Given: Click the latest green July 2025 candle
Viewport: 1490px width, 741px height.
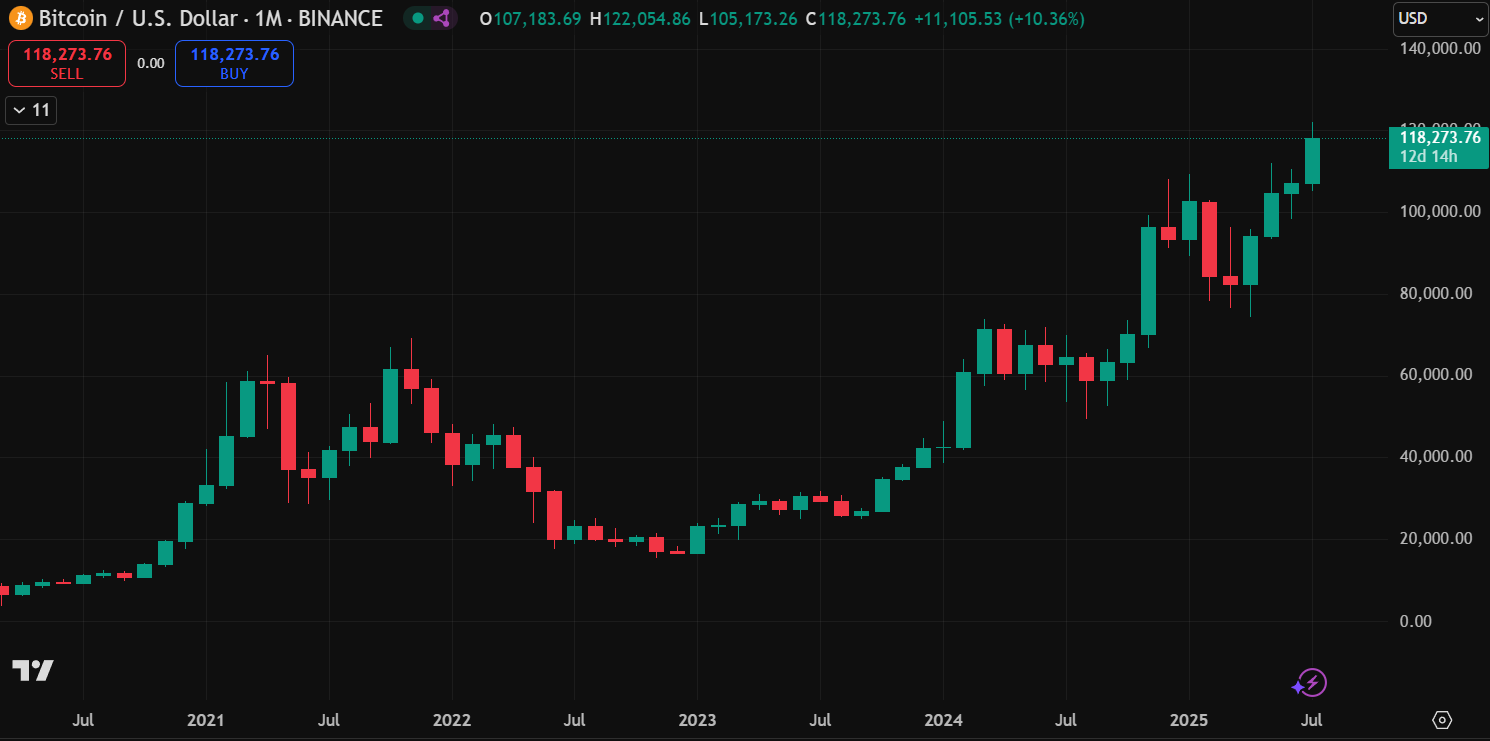Looking at the screenshot, I should (1312, 161).
